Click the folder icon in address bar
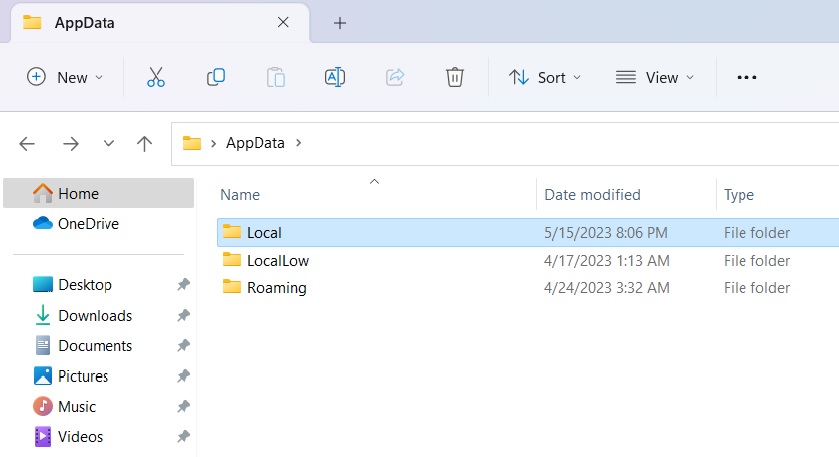 point(192,143)
